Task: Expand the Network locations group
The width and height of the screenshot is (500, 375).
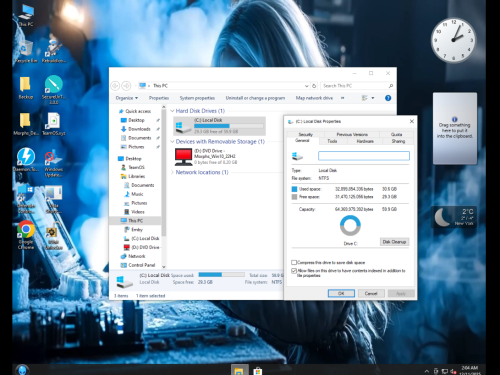Action: coord(172,172)
